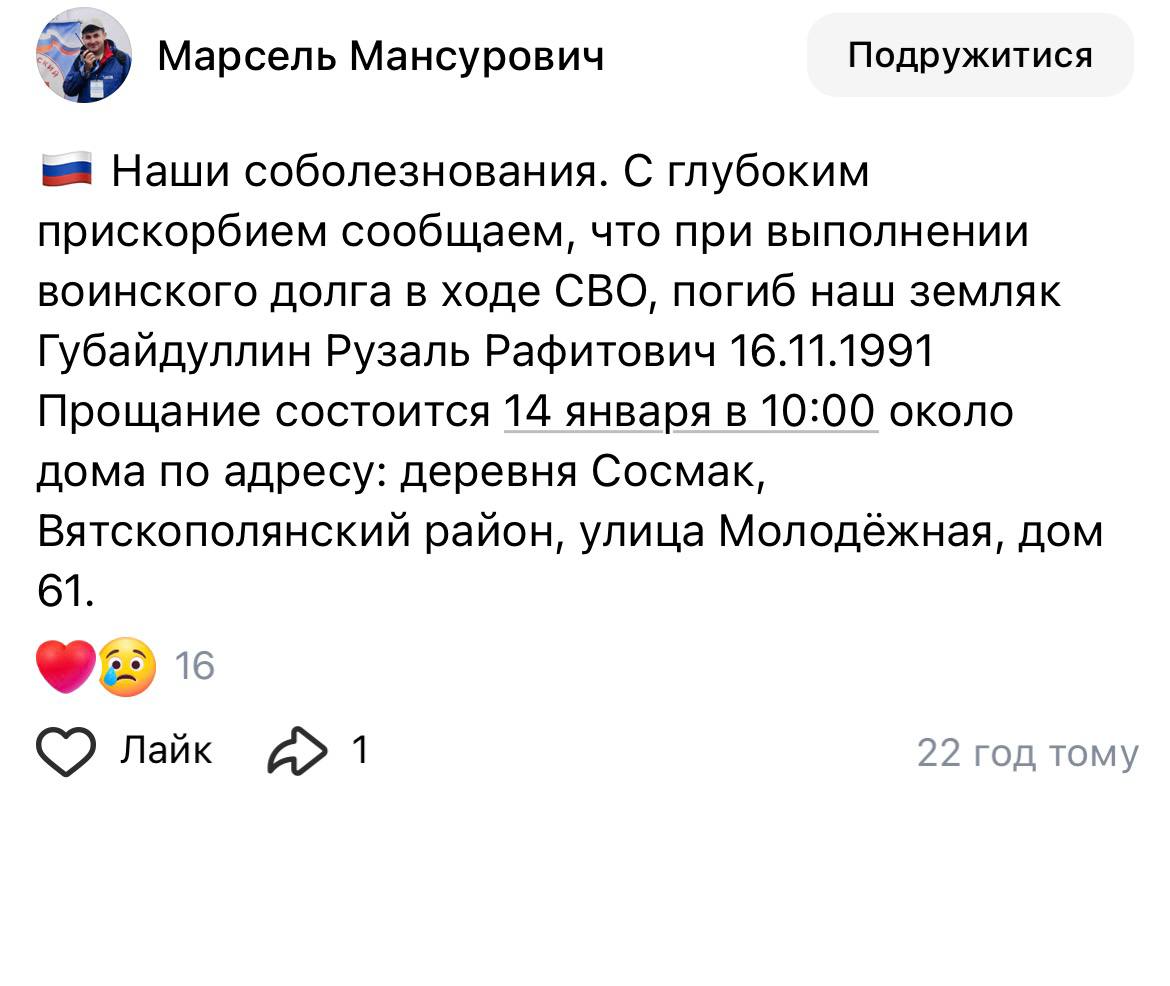Open the underlined date 14 января в 10:00
Image resolution: width=1170 pixels, height=986 pixels.
690,412
